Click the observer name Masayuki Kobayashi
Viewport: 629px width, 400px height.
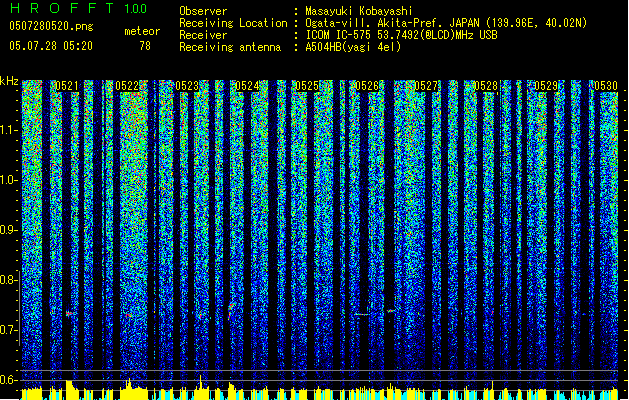(x=359, y=11)
